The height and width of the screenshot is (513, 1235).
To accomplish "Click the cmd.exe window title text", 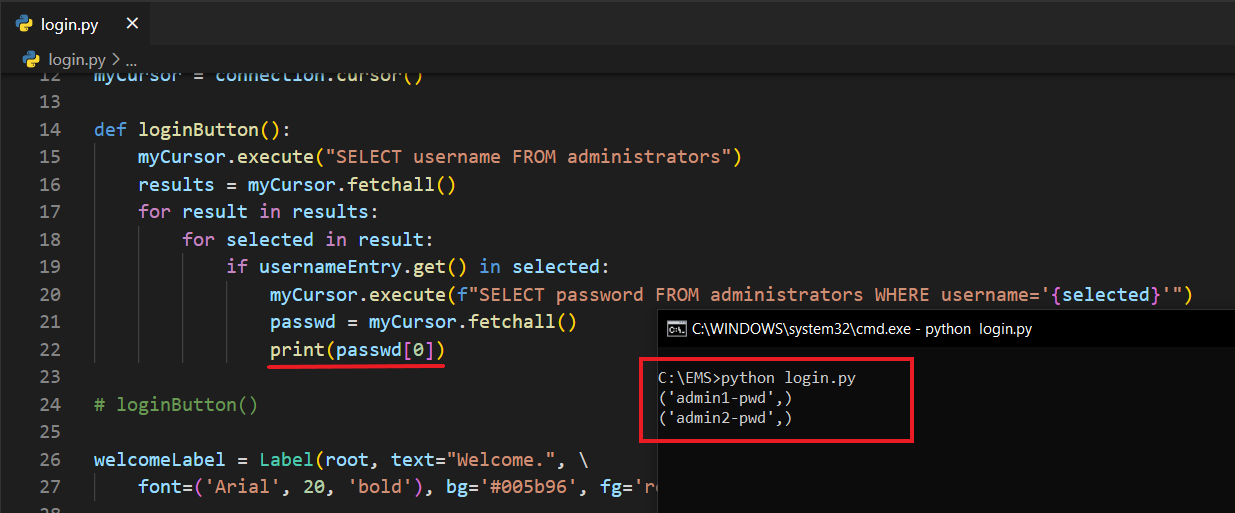I will click(861, 328).
